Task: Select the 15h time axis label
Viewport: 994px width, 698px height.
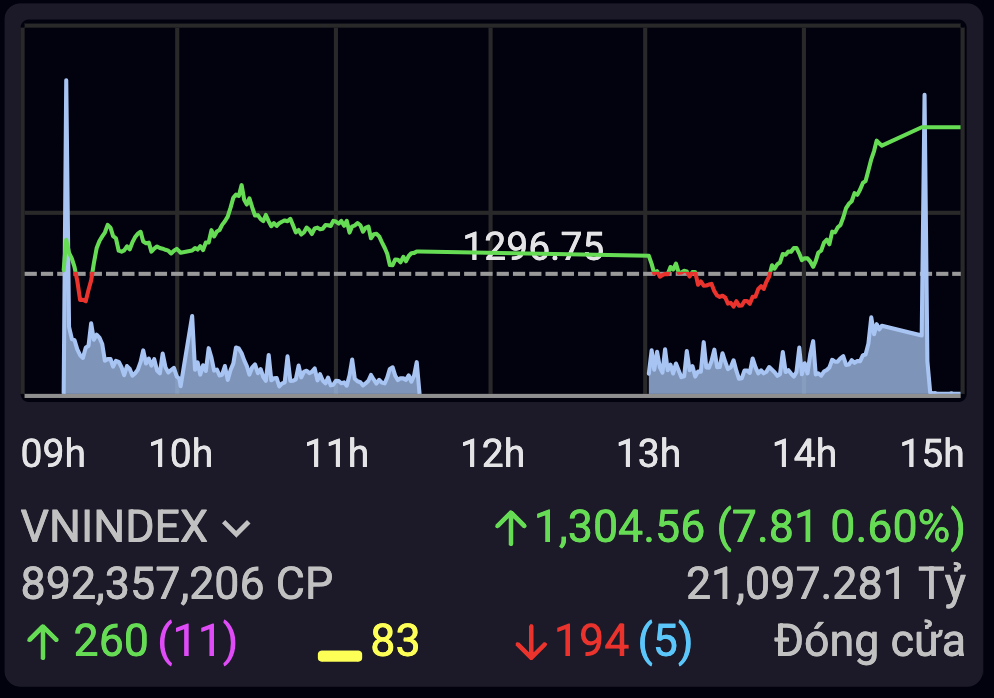Action: pos(932,454)
